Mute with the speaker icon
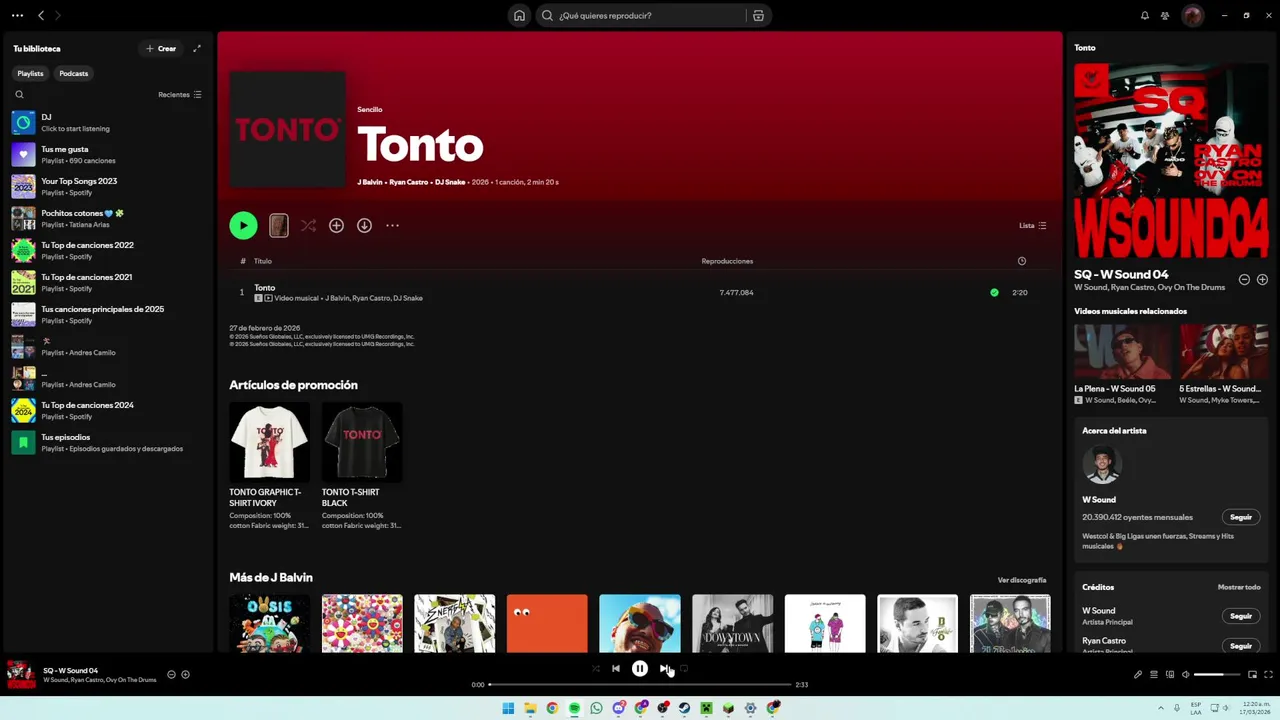The image size is (1280, 720). point(1186,674)
